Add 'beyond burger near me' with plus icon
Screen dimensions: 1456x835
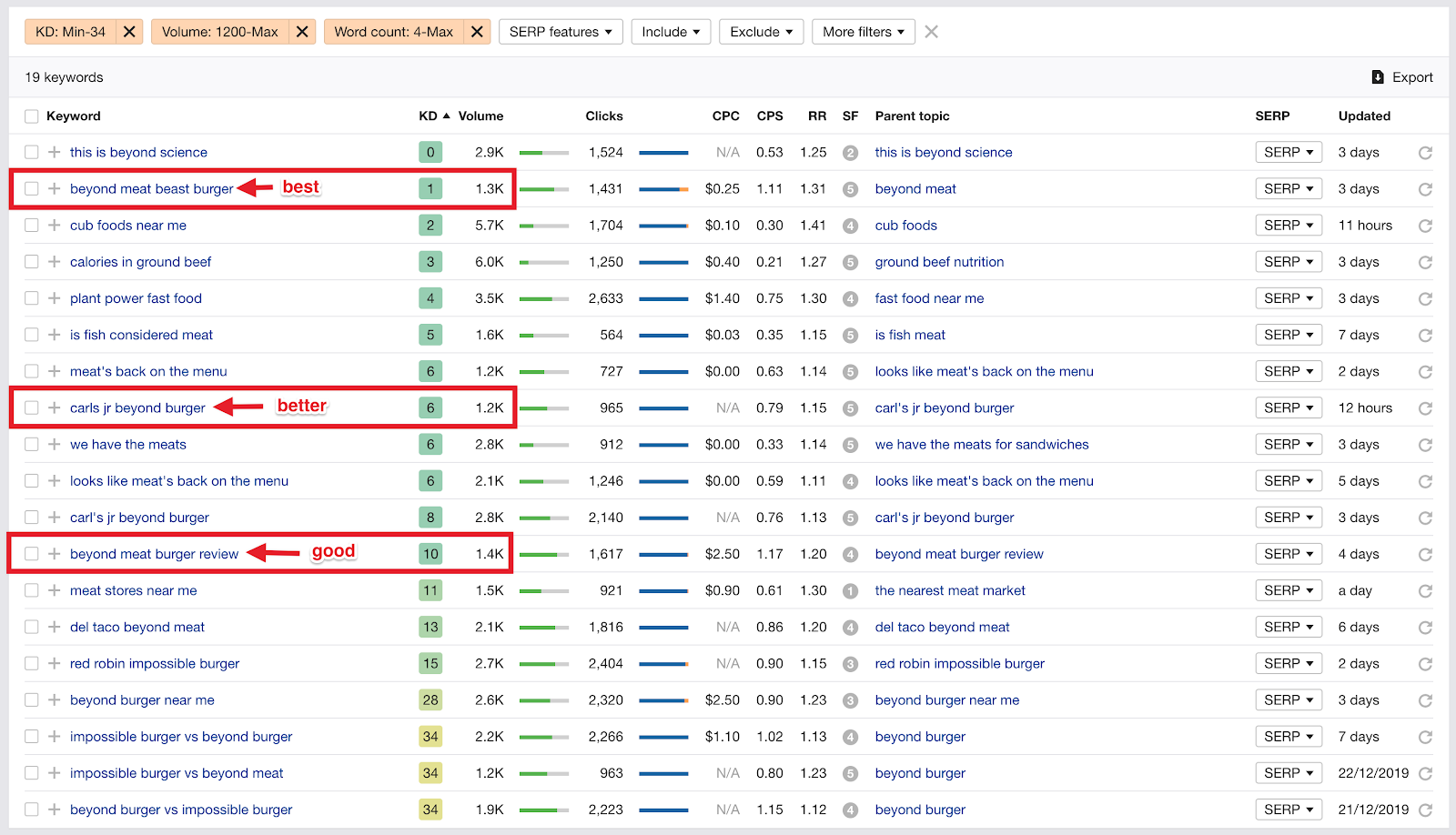(x=55, y=699)
